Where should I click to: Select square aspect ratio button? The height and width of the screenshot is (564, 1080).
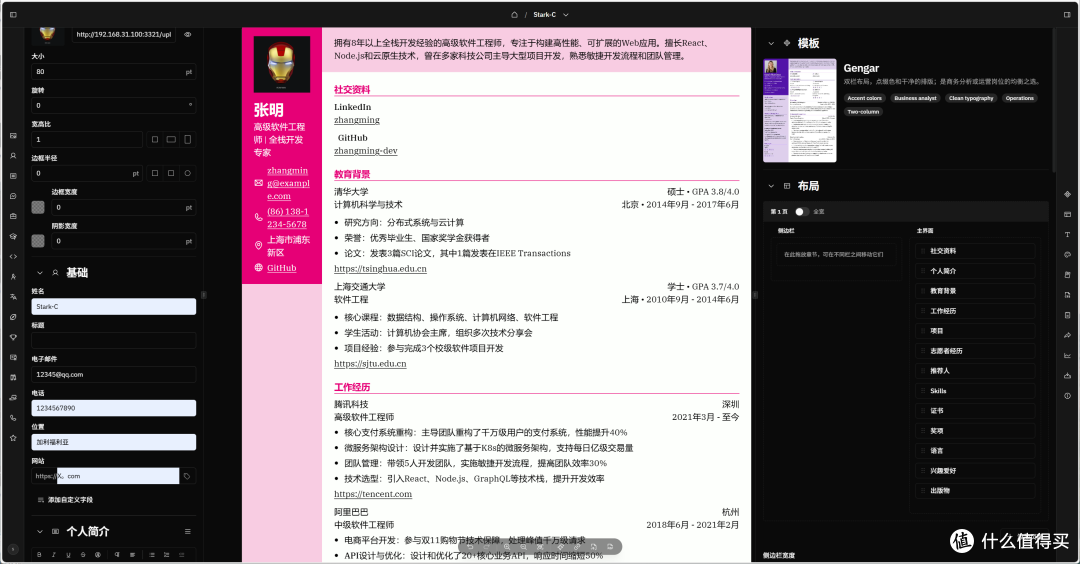155,139
